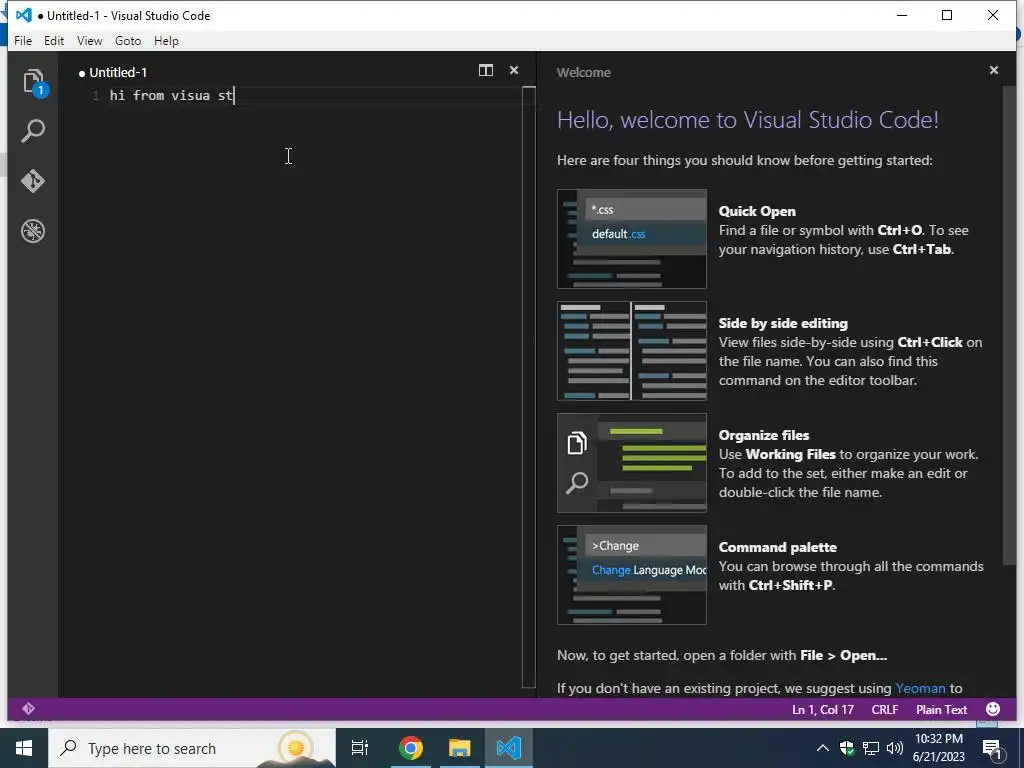
Task: Click the Command palette thumbnail
Action: (x=632, y=575)
